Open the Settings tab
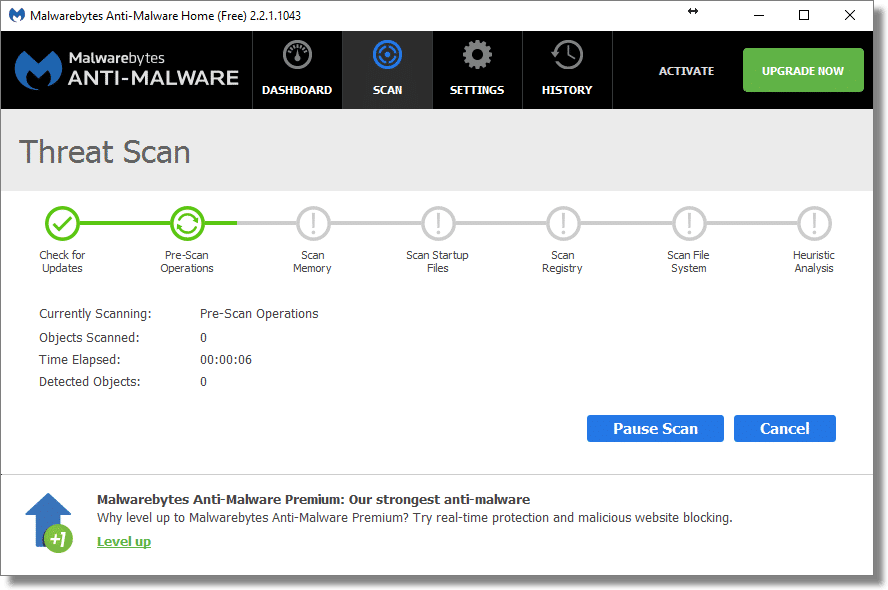The height and width of the screenshot is (590, 888). [477, 70]
